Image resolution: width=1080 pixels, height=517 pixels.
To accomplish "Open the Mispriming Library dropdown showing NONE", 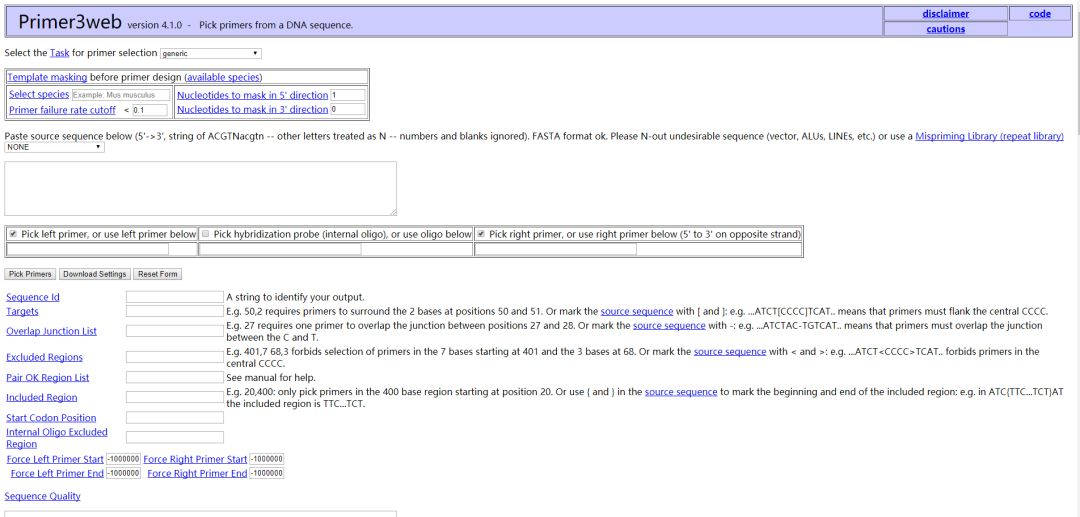I will [54, 147].
